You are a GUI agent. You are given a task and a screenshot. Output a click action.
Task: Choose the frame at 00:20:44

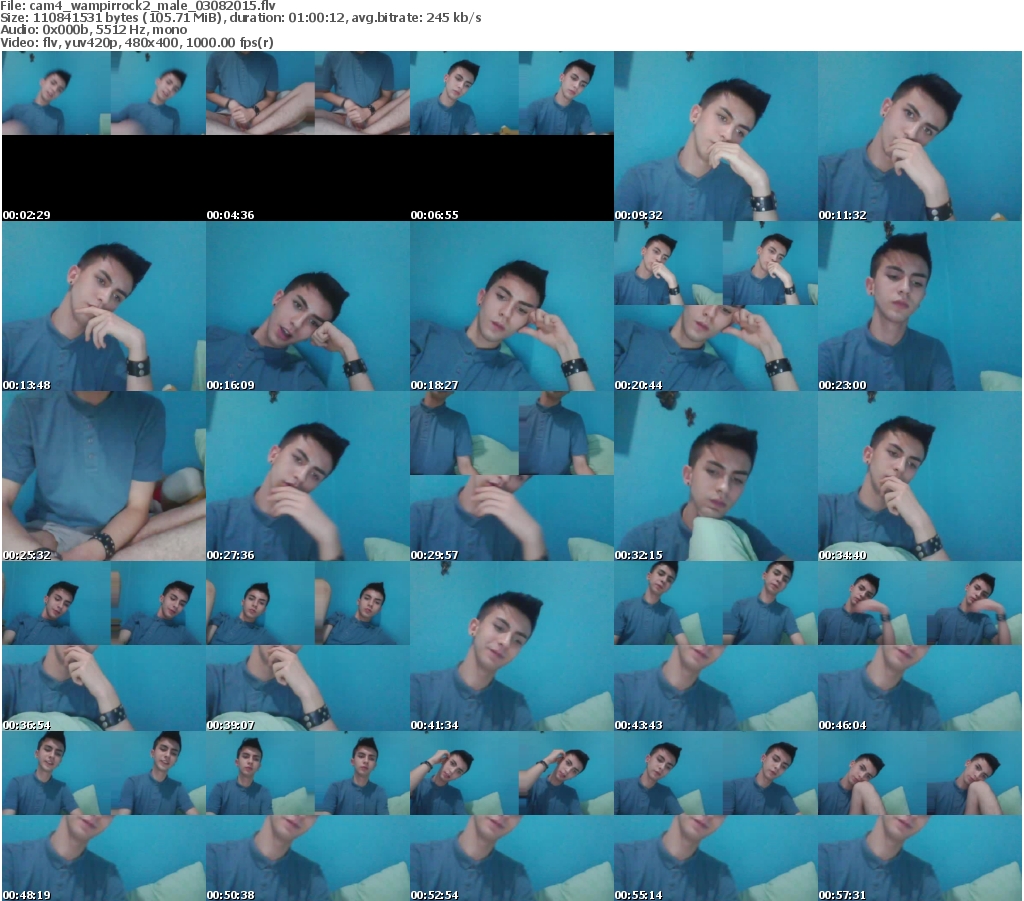tap(716, 306)
